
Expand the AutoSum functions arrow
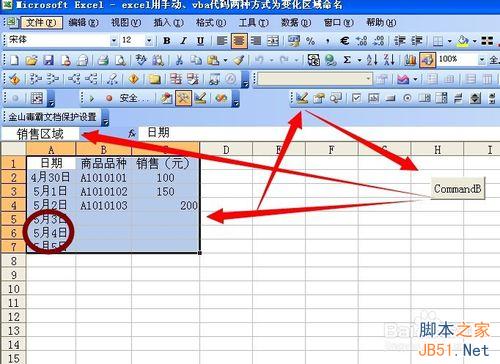coord(359,60)
